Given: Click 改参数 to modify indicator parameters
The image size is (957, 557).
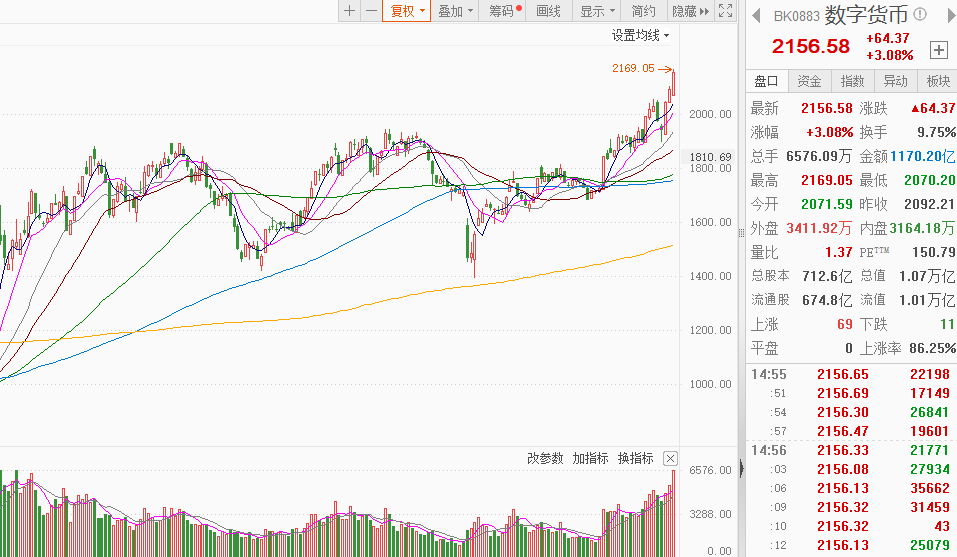Looking at the screenshot, I should tap(545, 458).
